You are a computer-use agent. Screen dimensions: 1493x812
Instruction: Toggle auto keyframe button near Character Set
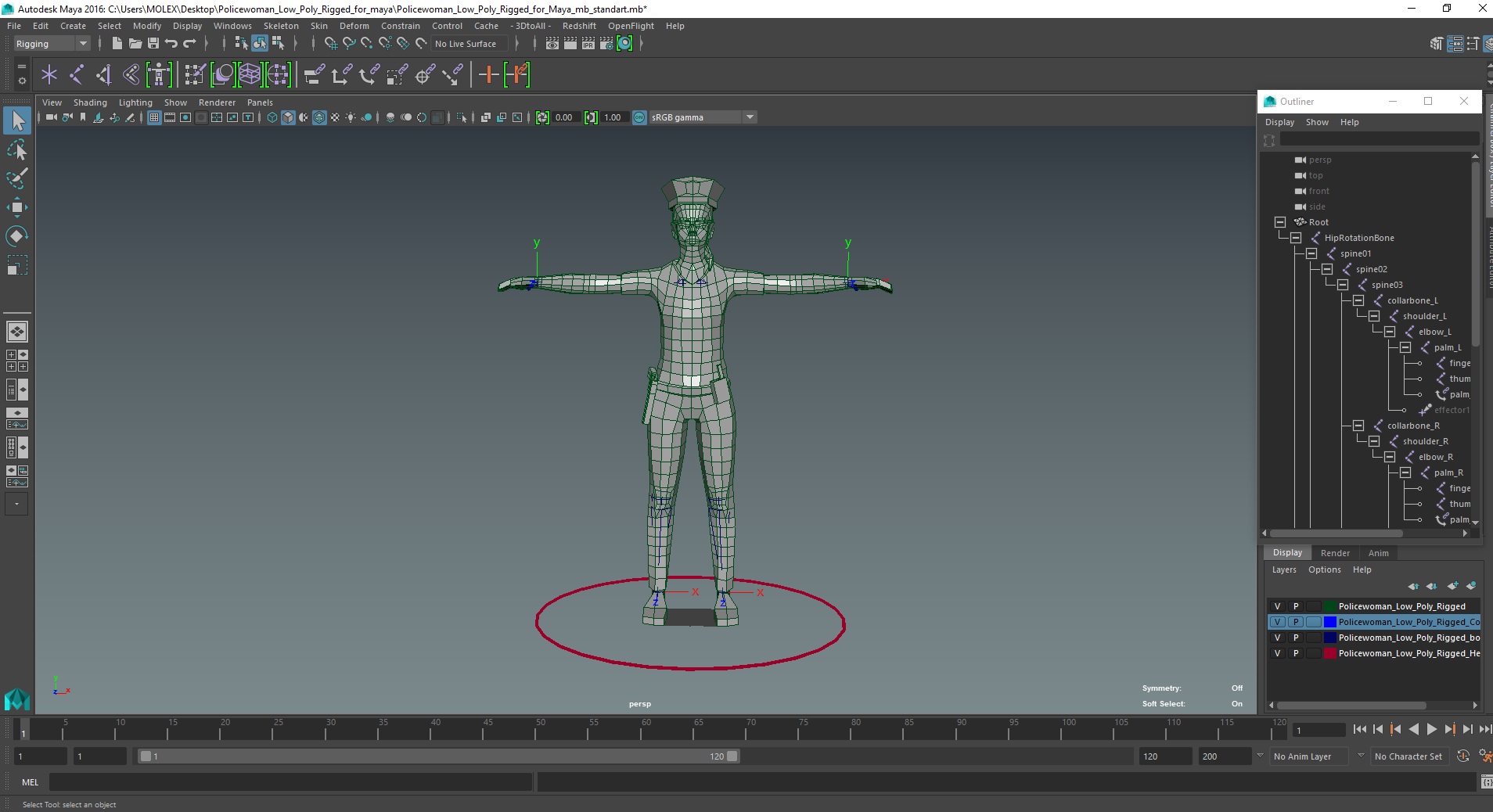coord(1463,756)
